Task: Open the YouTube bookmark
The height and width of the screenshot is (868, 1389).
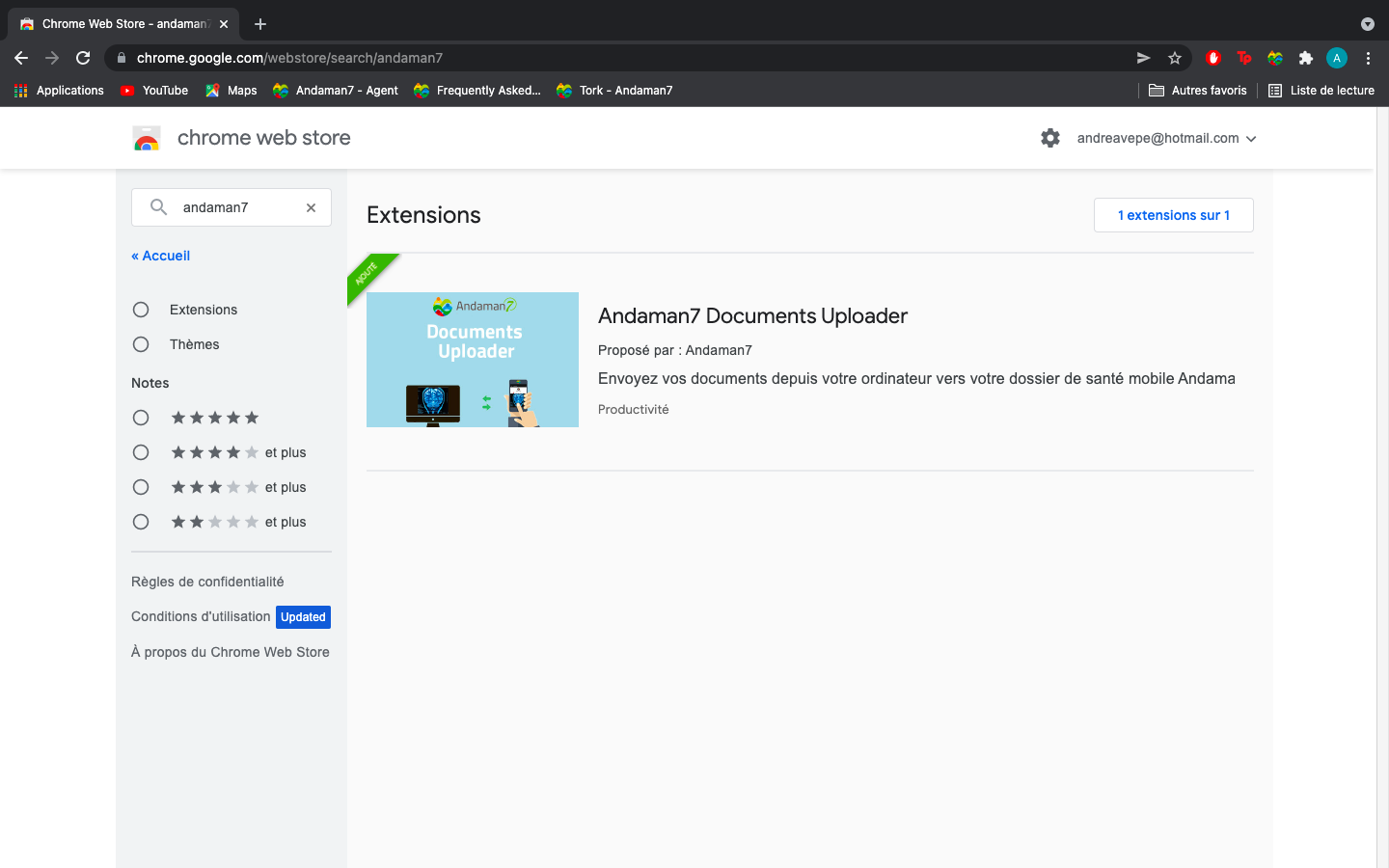Action: pos(154,91)
